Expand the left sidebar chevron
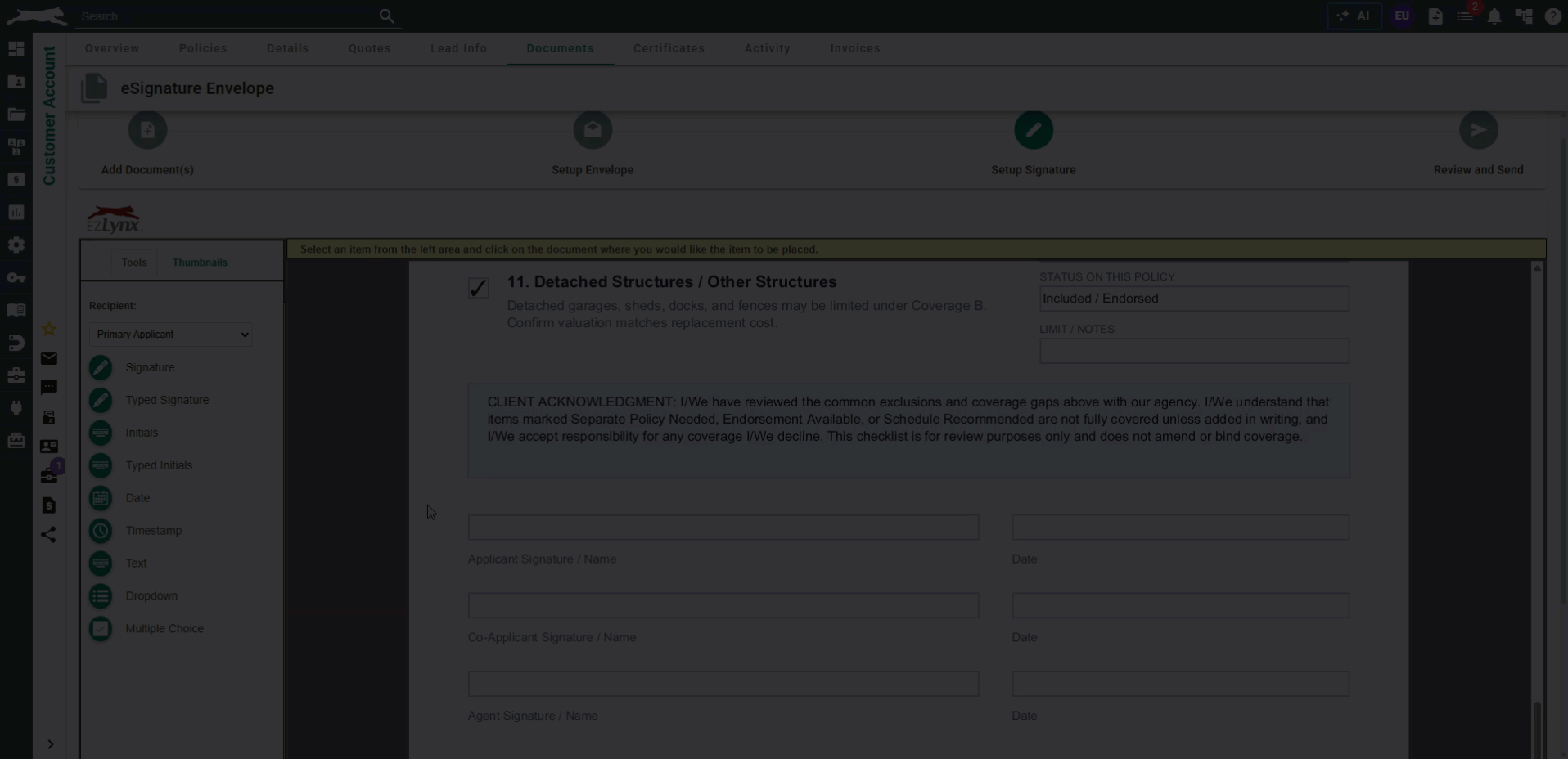This screenshot has width=1568, height=759. pos(50,744)
